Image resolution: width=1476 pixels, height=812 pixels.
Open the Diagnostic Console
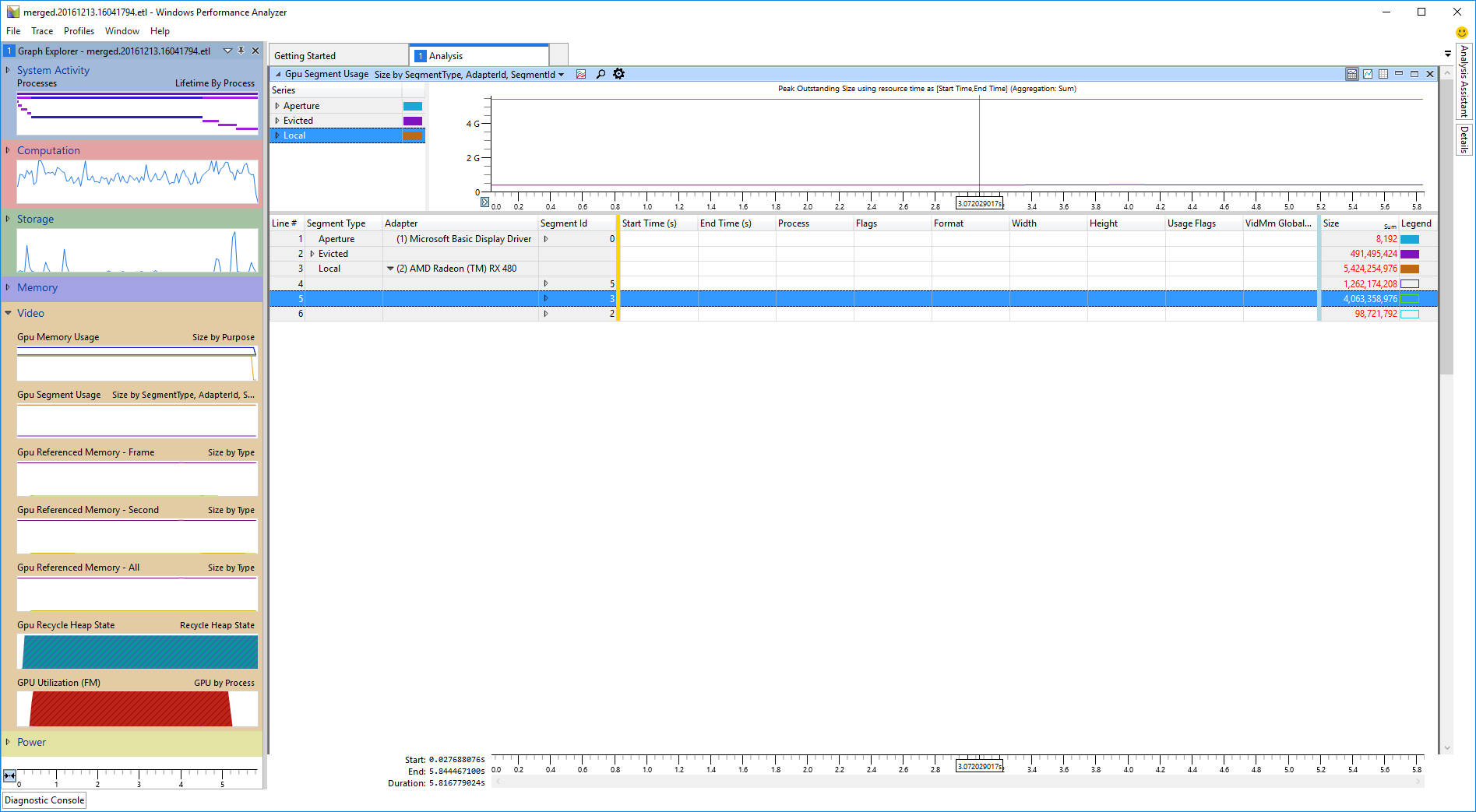(x=44, y=800)
